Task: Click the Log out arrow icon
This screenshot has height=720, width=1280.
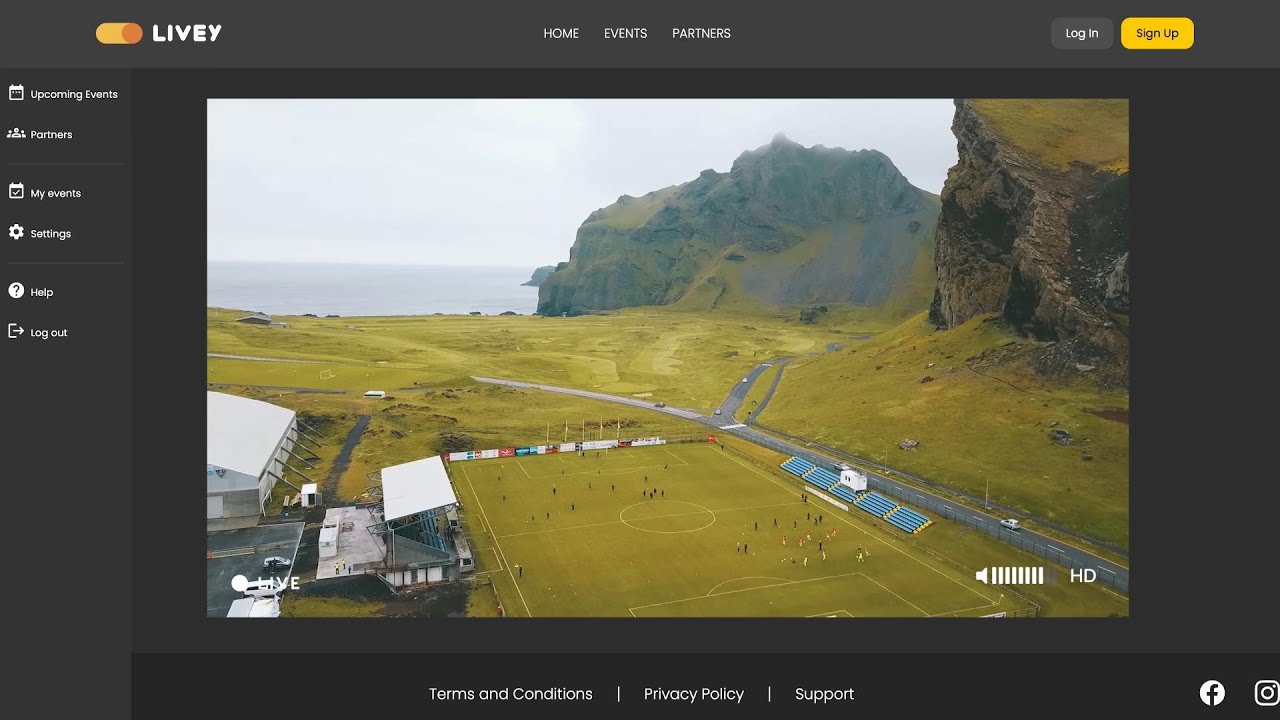Action: [x=16, y=331]
